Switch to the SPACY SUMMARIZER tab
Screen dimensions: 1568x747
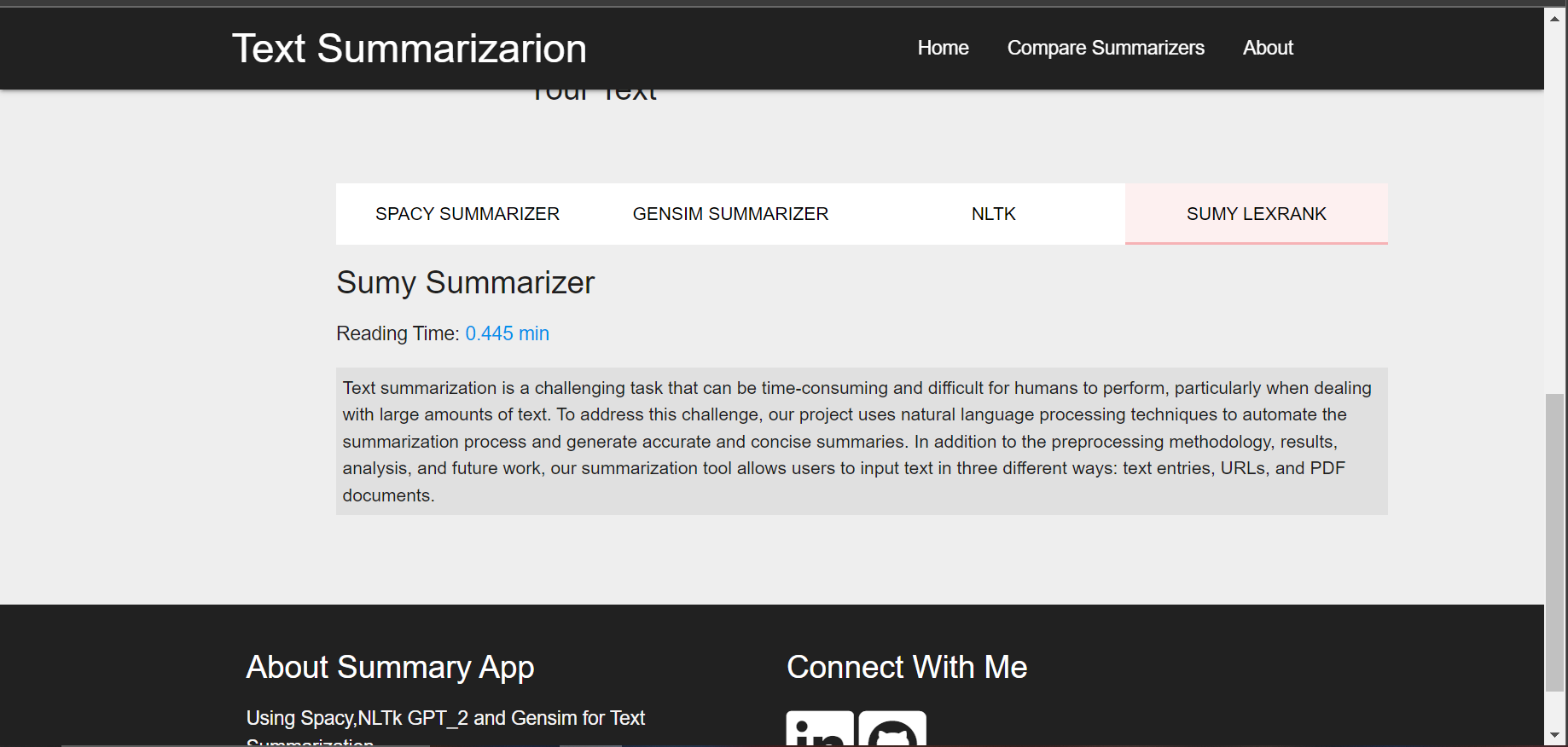[467, 214]
